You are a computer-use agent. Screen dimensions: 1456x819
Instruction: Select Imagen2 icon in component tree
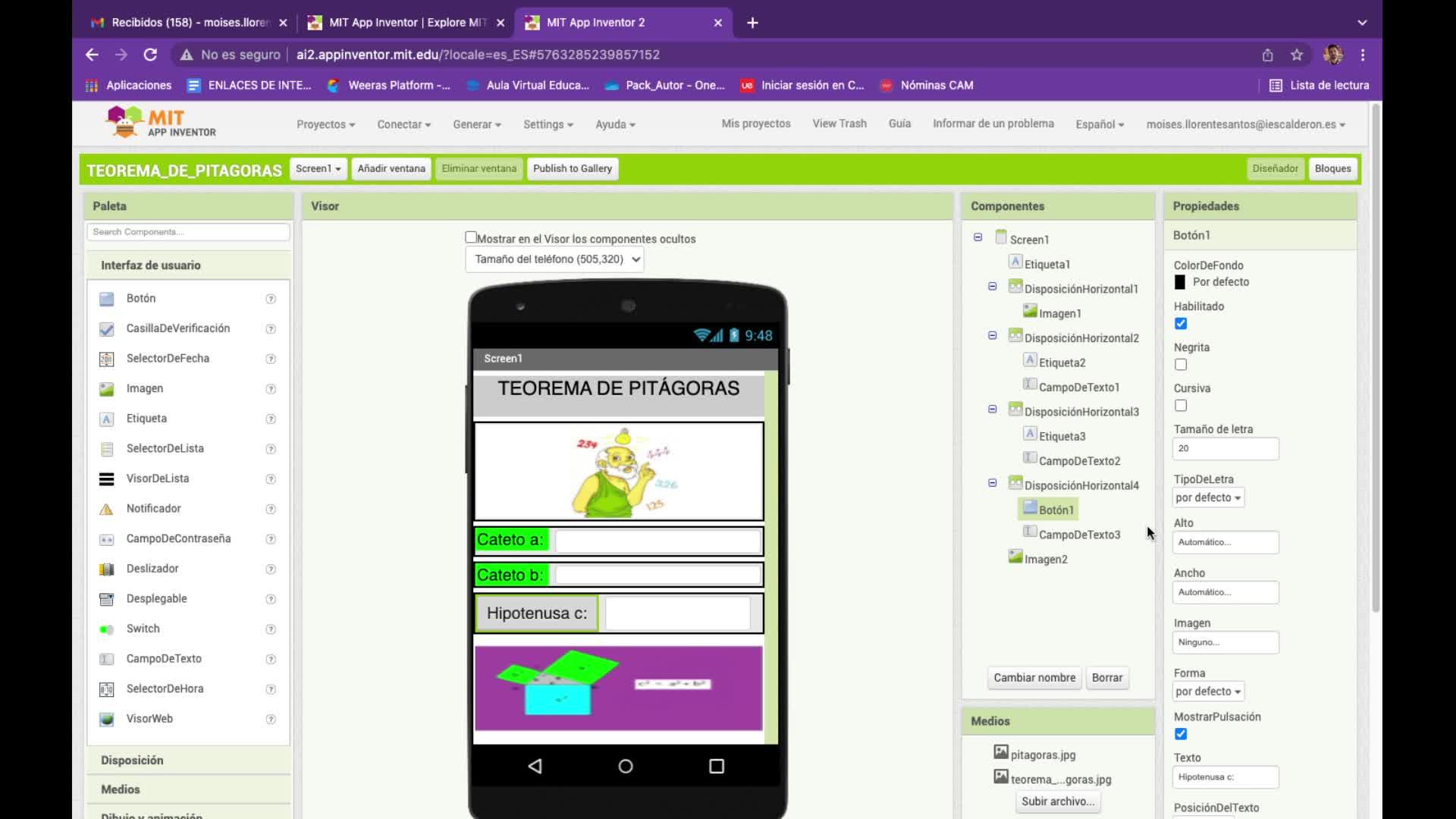point(1015,557)
